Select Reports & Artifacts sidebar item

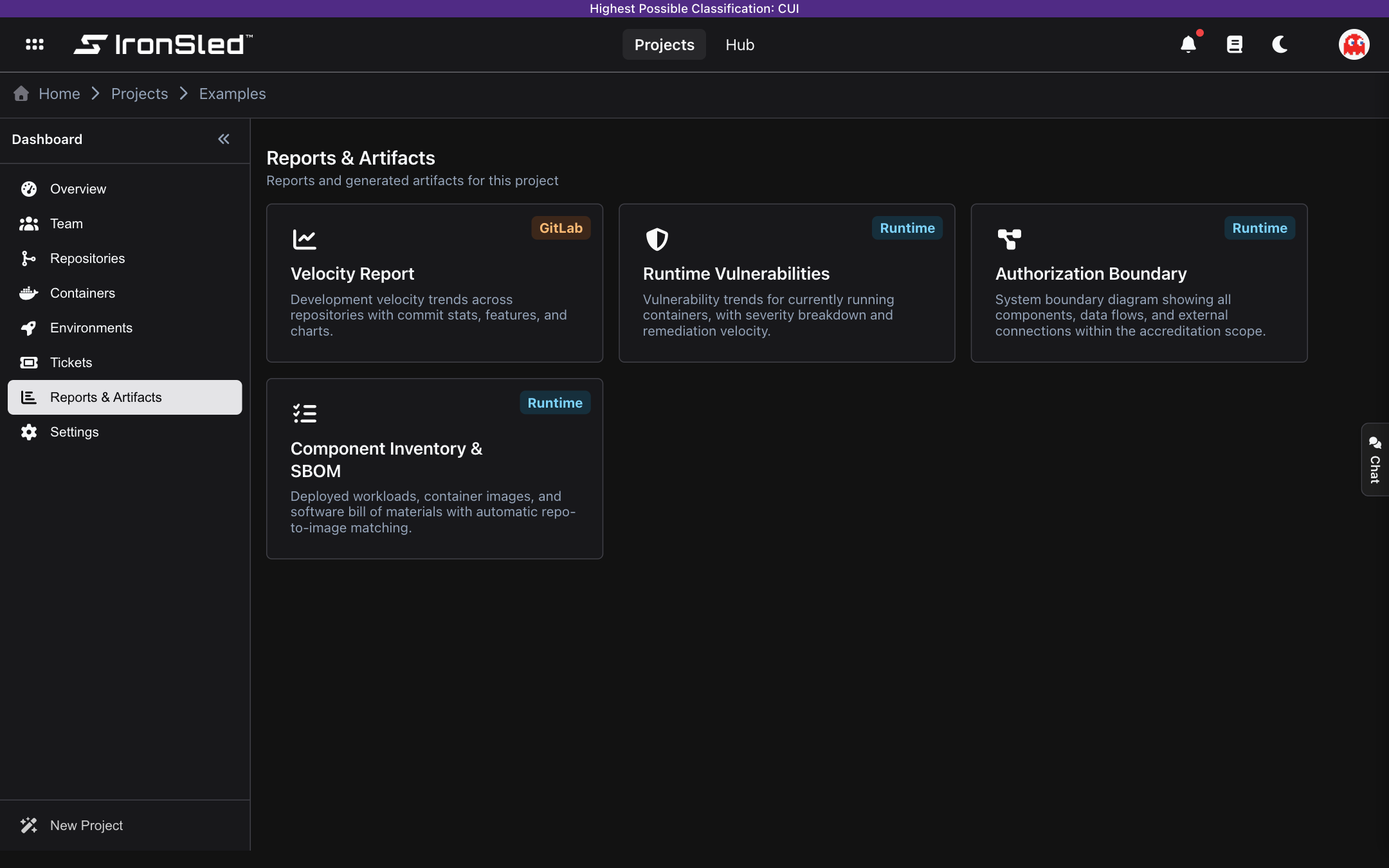(125, 397)
